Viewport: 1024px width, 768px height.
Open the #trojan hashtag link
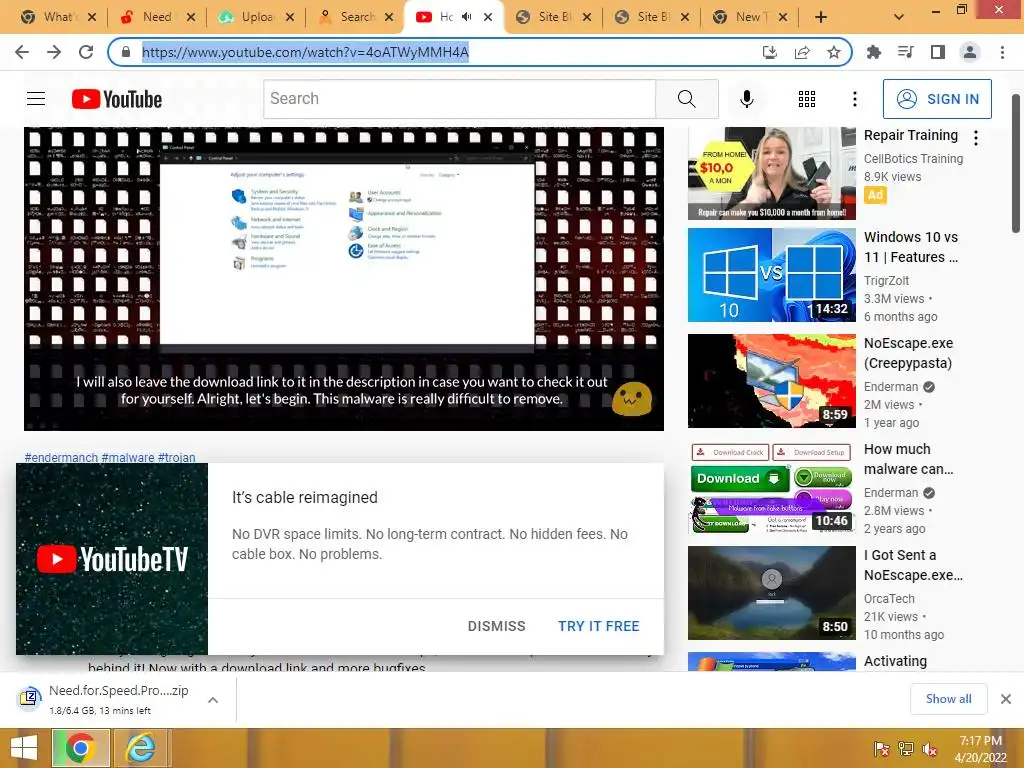point(176,457)
